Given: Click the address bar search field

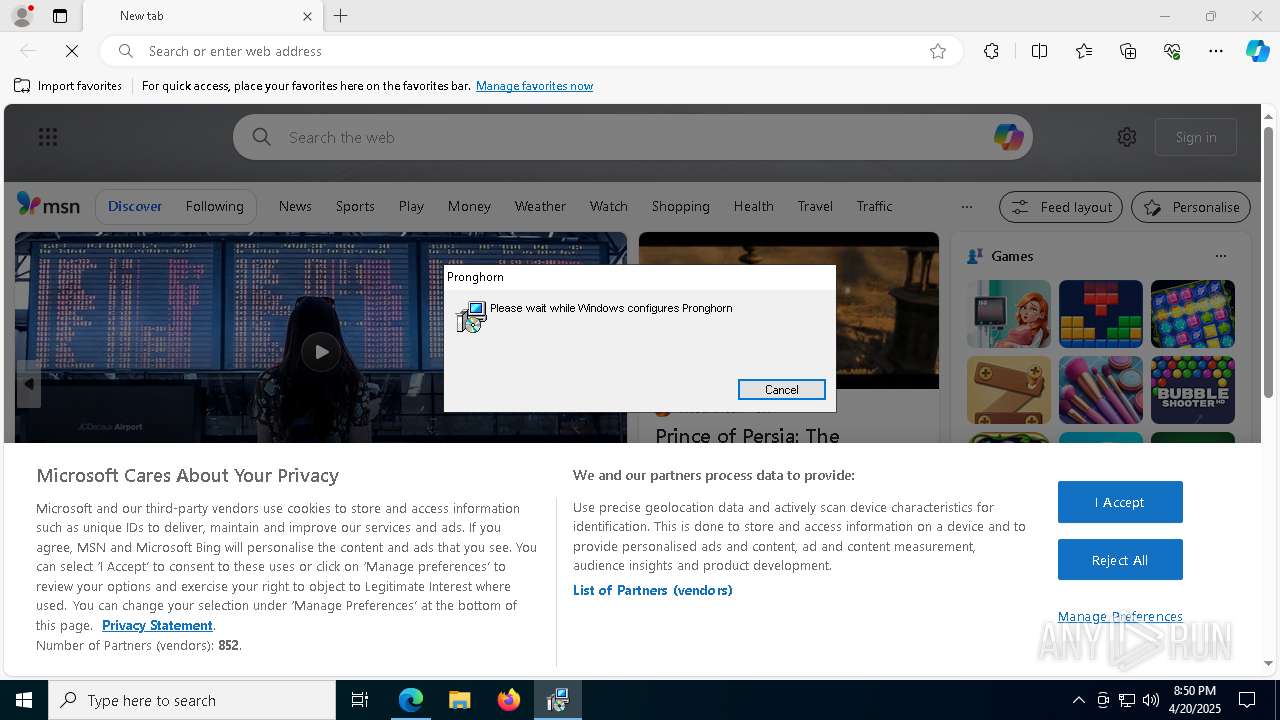Looking at the screenshot, I should (x=530, y=51).
